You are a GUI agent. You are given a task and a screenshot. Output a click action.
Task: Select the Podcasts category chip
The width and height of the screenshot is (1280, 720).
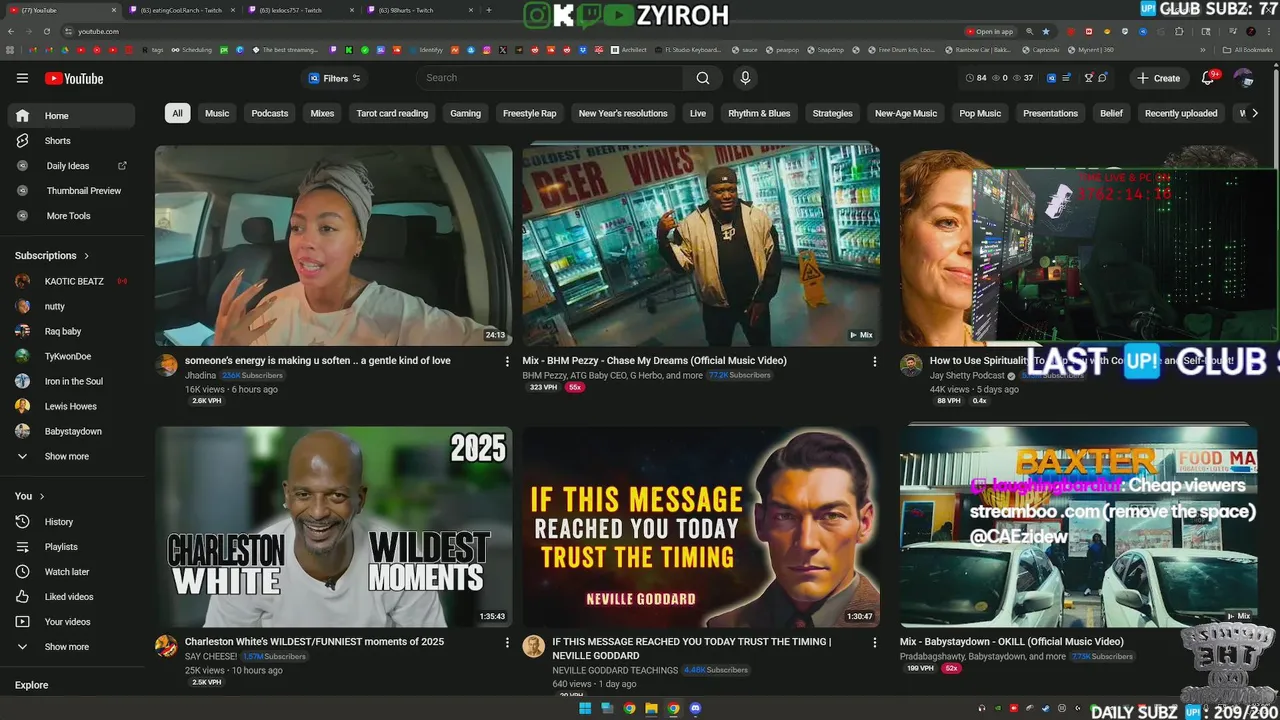click(x=270, y=113)
